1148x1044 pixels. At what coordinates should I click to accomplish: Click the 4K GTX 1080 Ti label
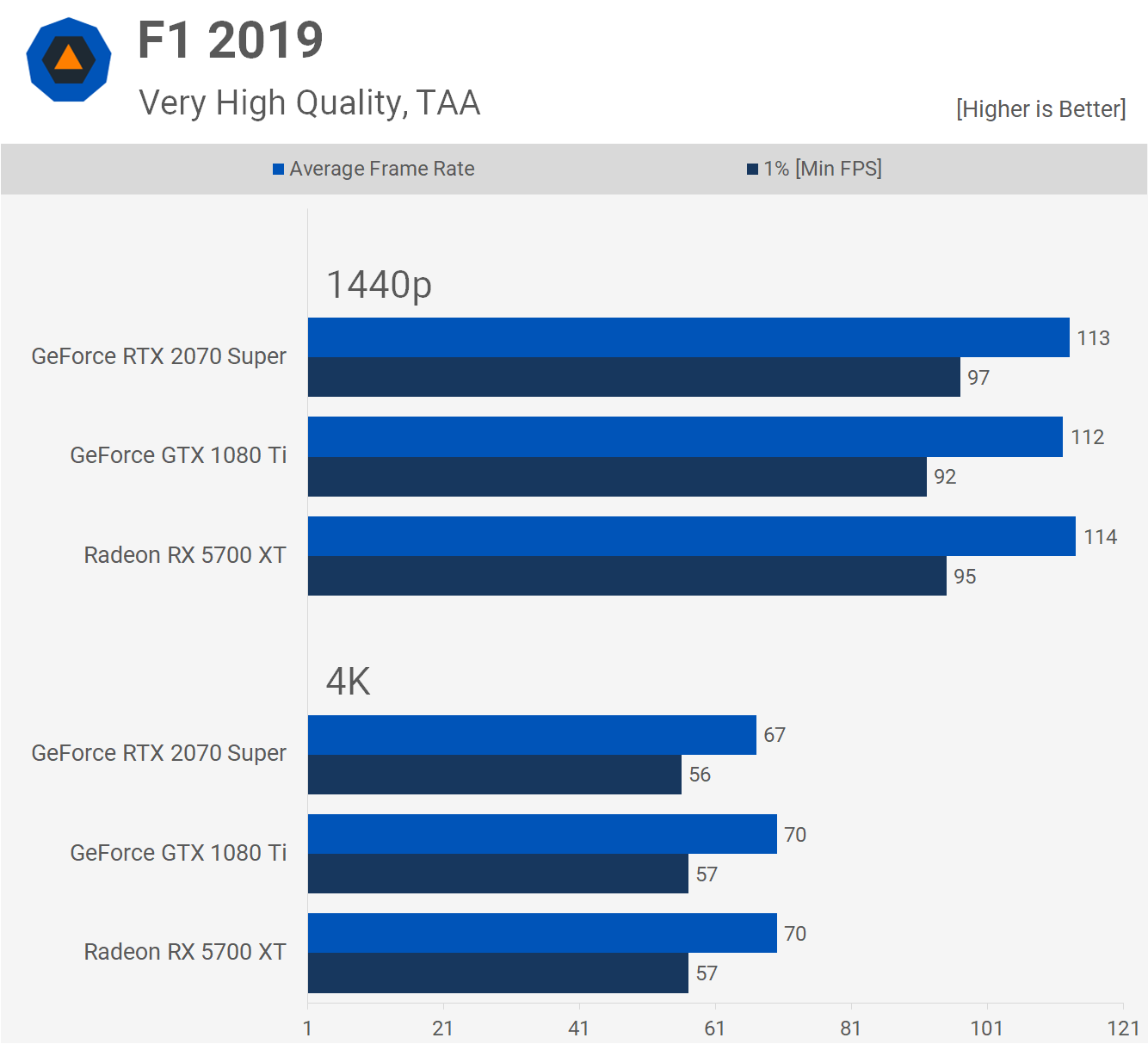(x=178, y=853)
